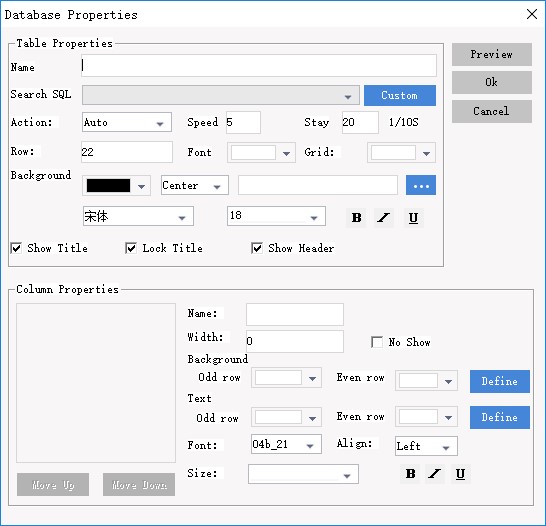Click the background image path field
This screenshot has height=526, width=546.
tap(318, 185)
